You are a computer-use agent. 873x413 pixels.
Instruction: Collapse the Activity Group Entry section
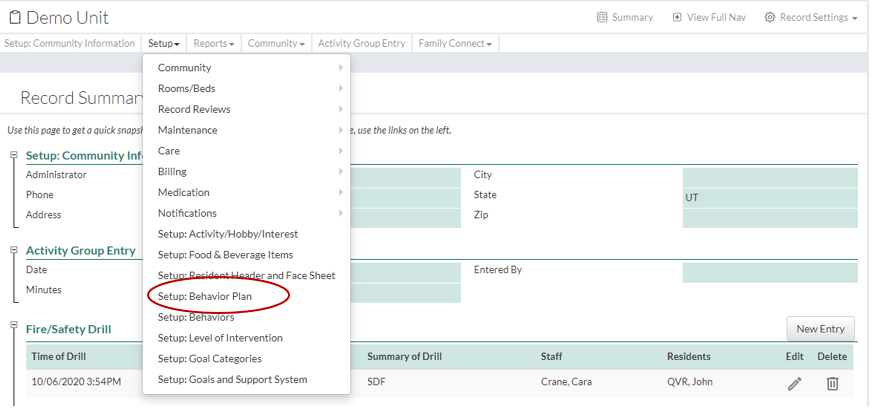[x=14, y=247]
